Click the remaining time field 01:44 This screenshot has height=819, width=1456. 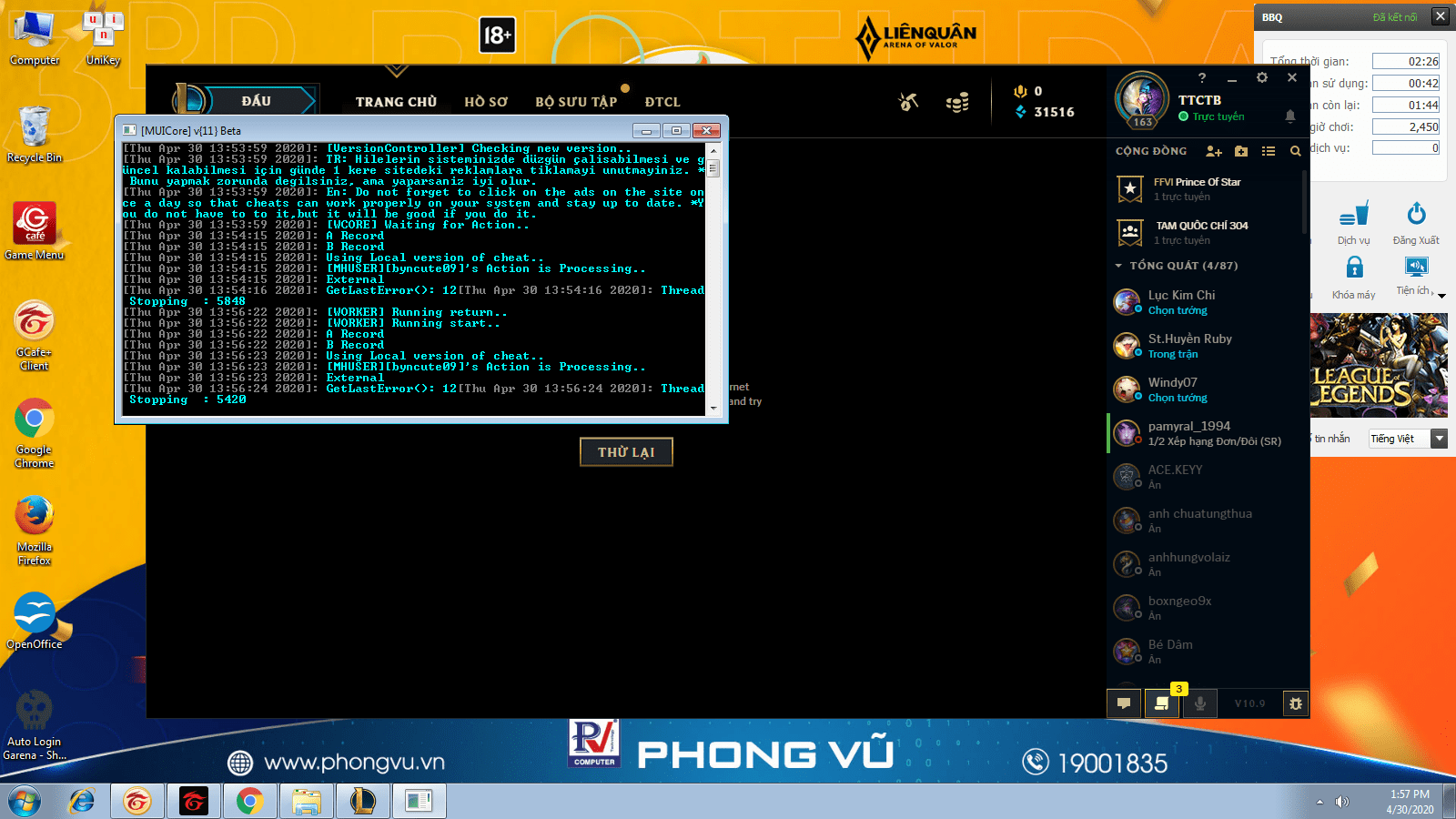tap(1406, 105)
